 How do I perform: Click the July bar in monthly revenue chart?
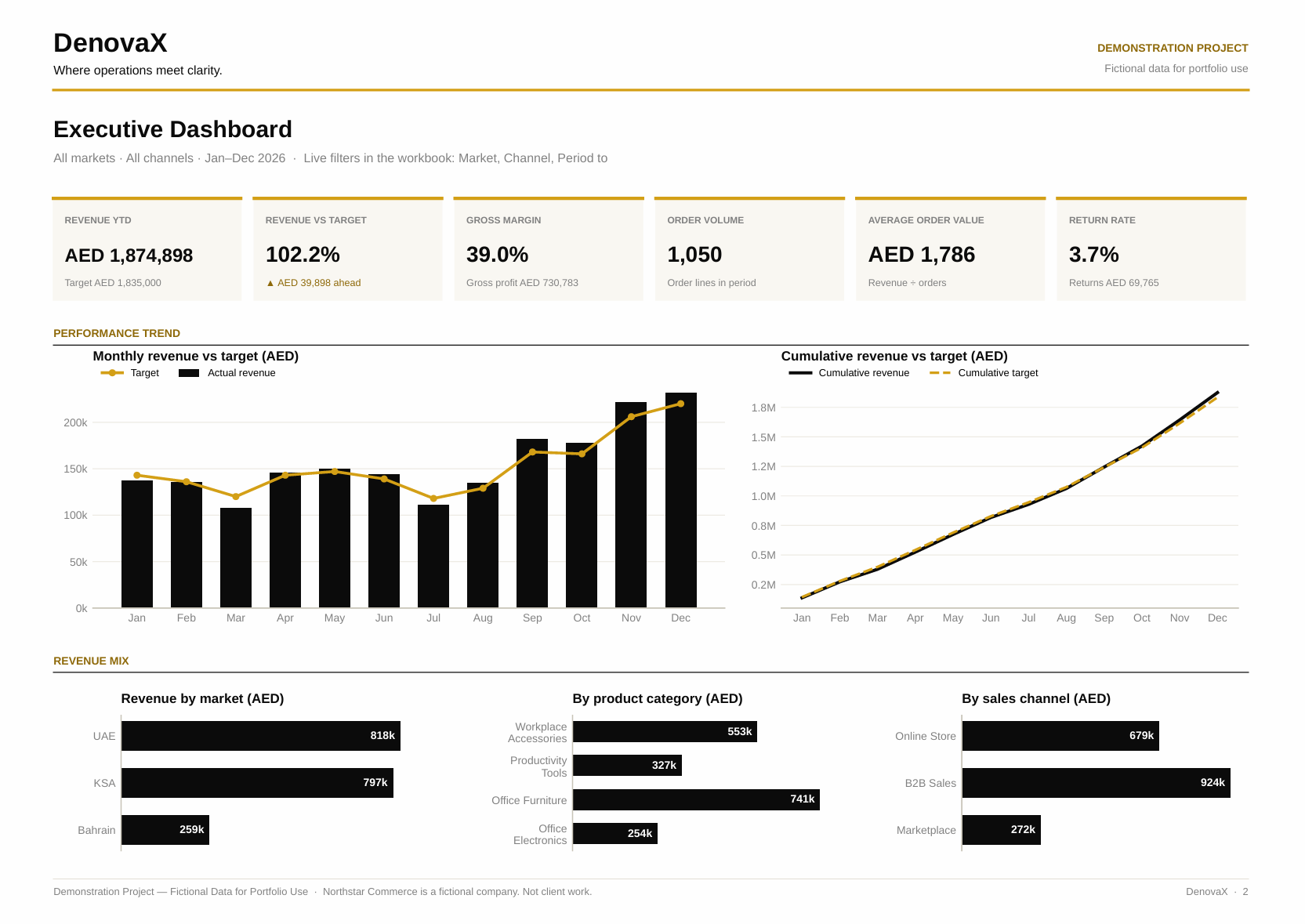(433, 556)
